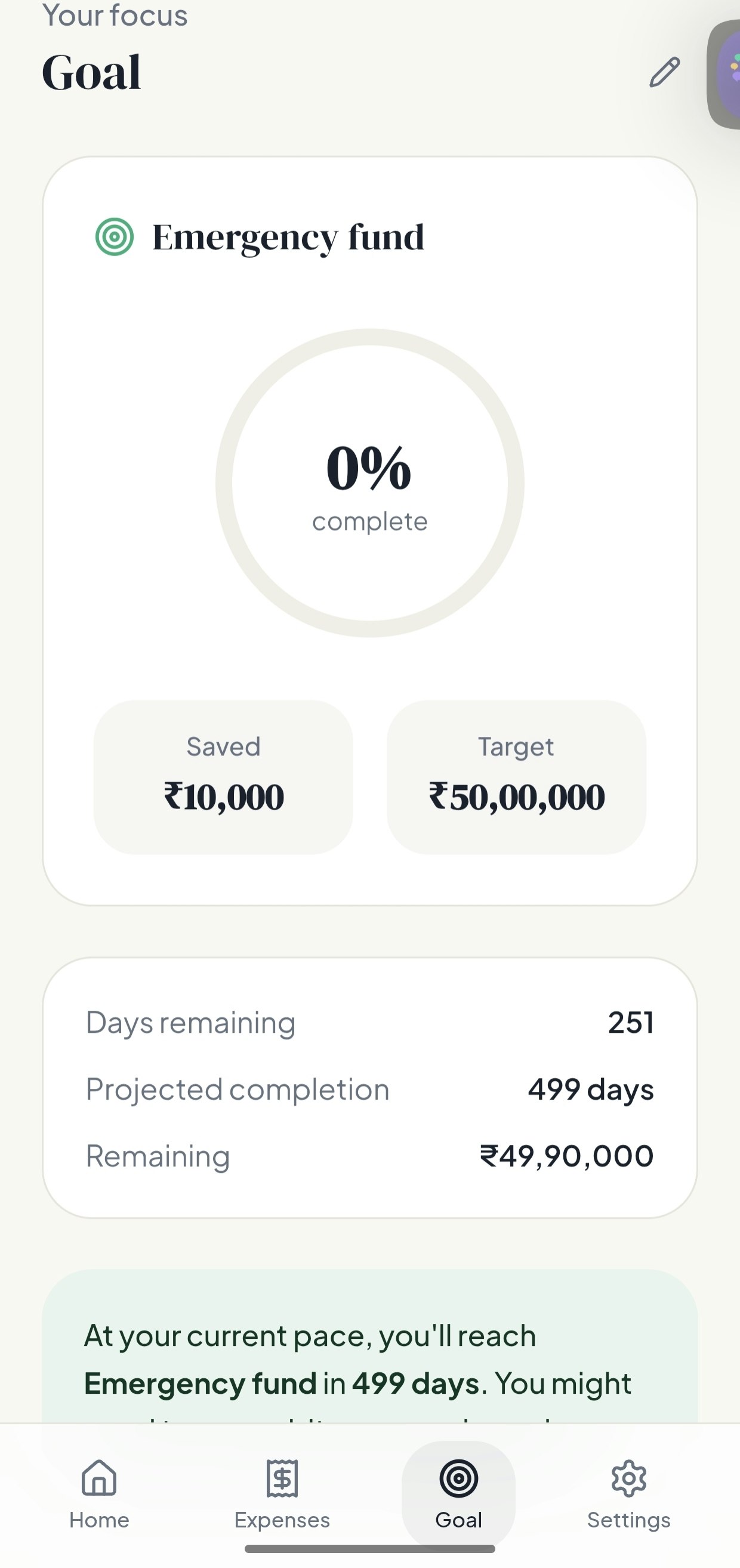This screenshot has width=740, height=1568.
Task: Tap the Expenses tab label
Action: (x=282, y=1520)
